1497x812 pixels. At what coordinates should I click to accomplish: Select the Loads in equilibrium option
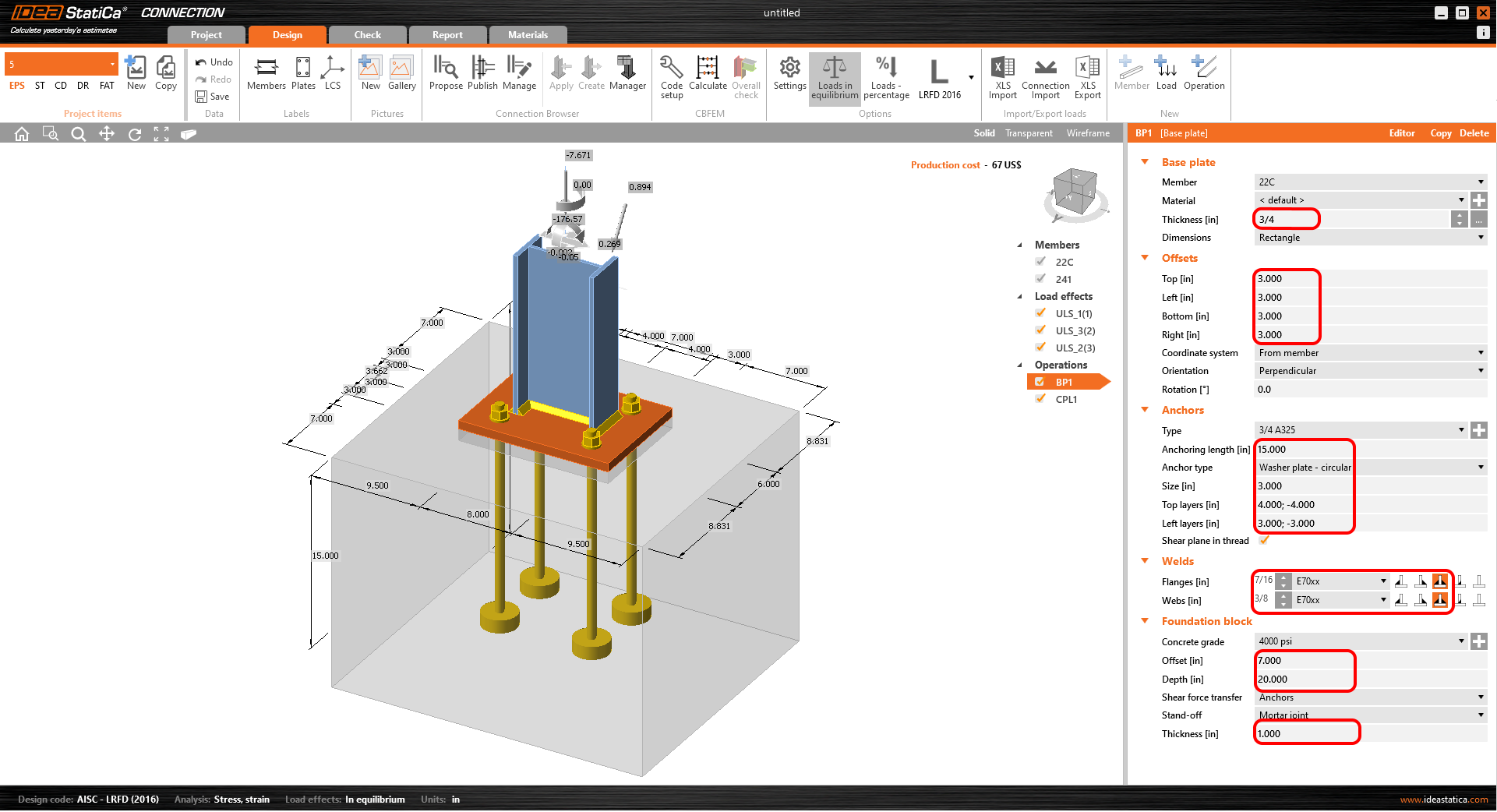(834, 76)
